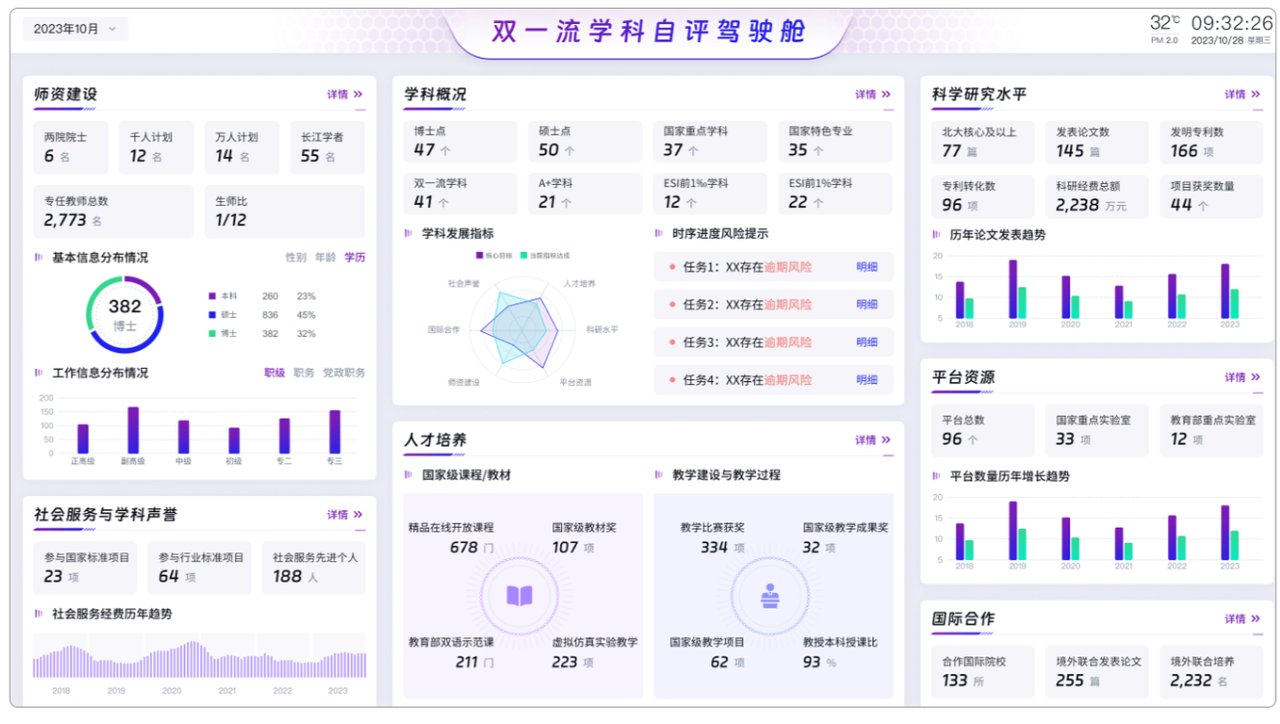Click the 参与国家标准项目 card
The image size is (1280, 724).
click(86, 568)
